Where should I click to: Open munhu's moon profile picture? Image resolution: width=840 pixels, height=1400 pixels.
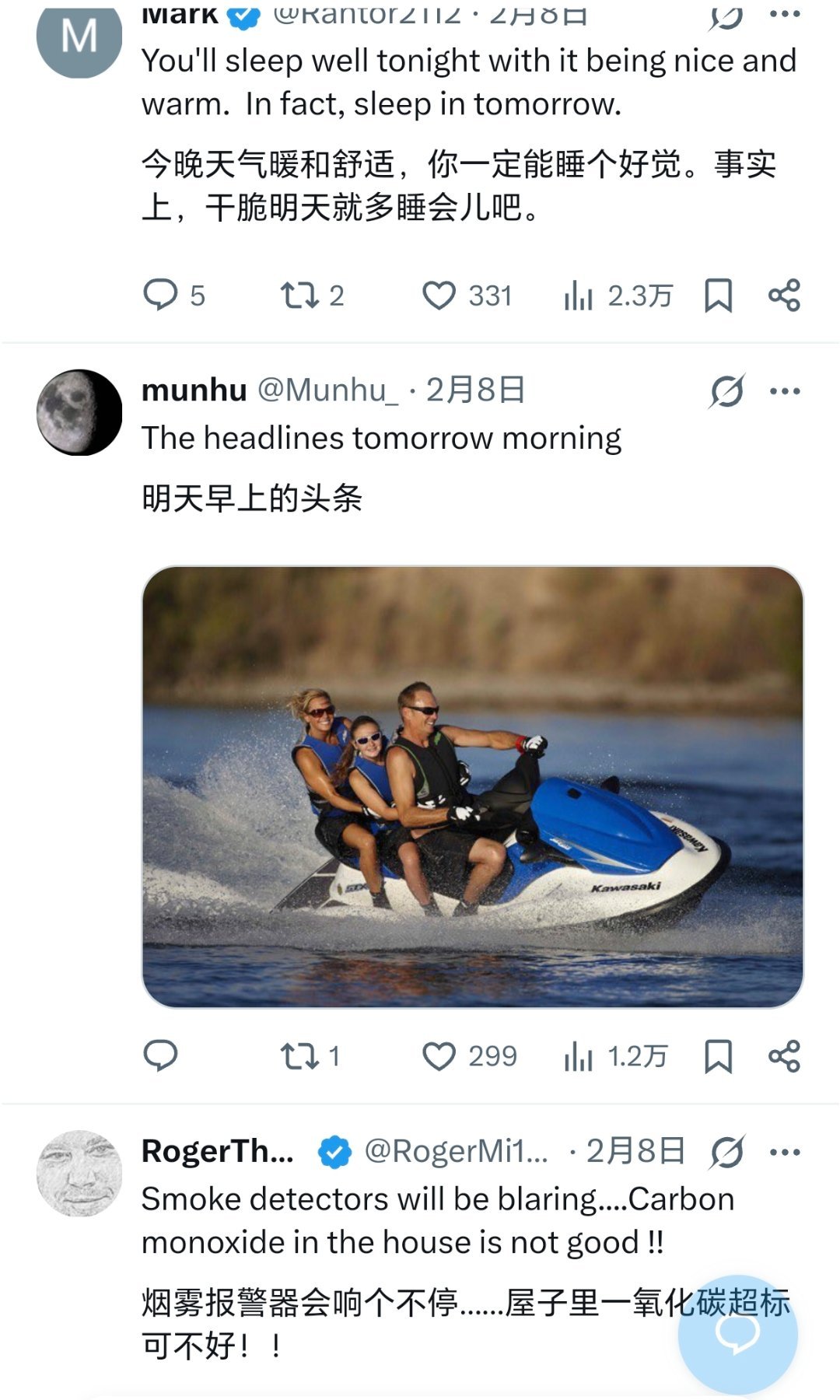[x=79, y=412]
